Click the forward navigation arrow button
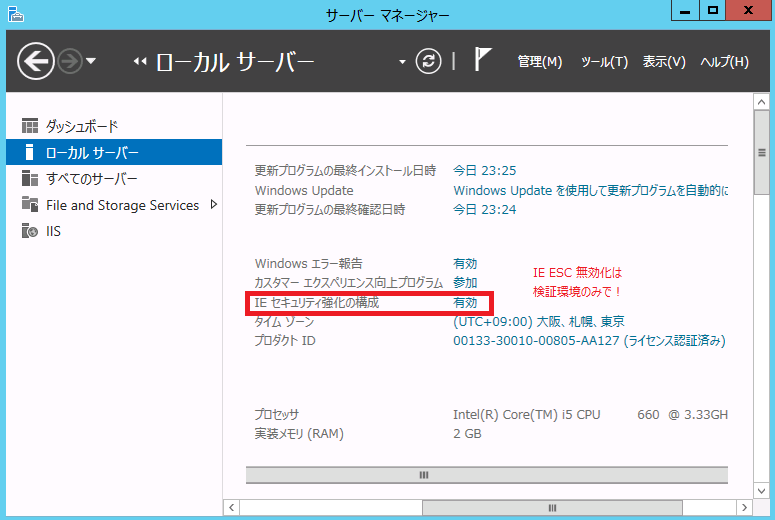 [70, 62]
